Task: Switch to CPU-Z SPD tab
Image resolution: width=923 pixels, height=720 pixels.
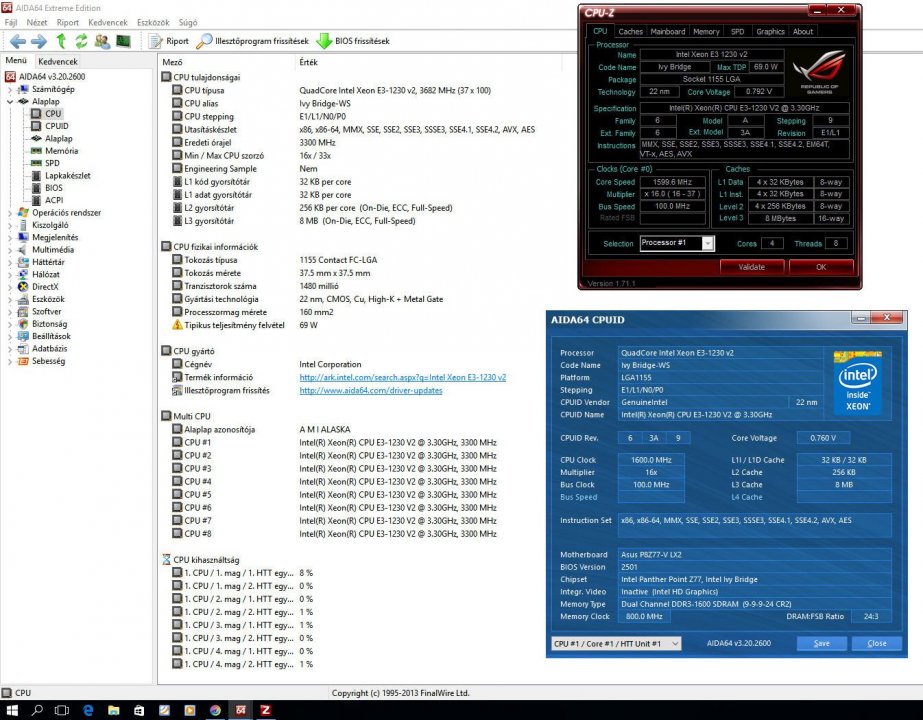Action: point(737,32)
